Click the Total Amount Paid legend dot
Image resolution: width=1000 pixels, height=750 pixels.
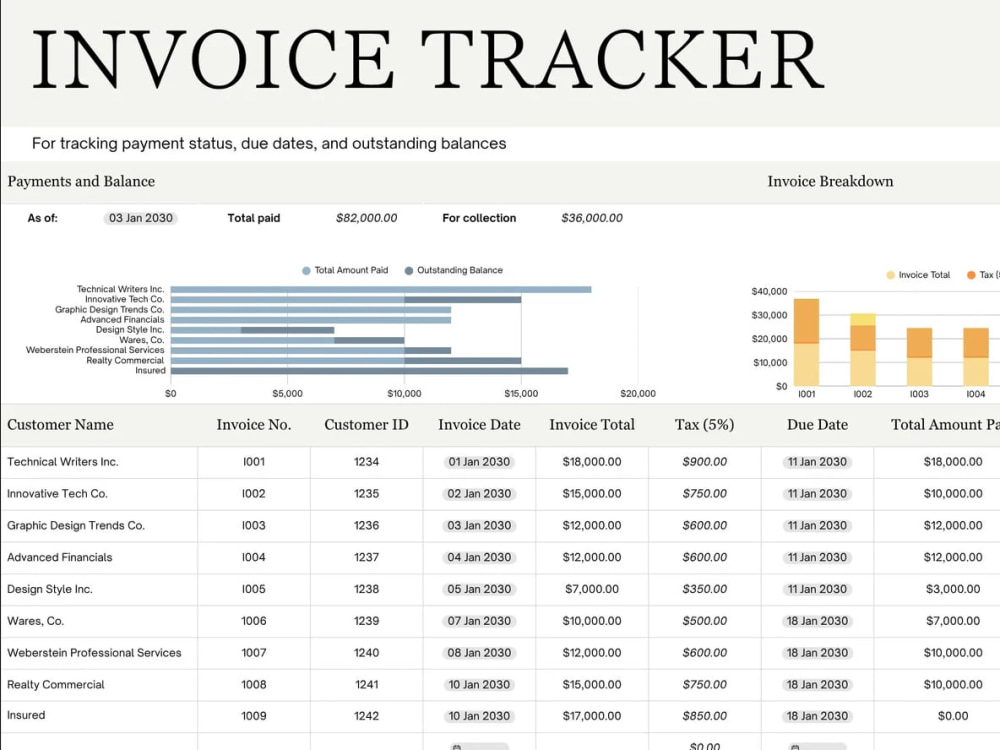tap(306, 270)
